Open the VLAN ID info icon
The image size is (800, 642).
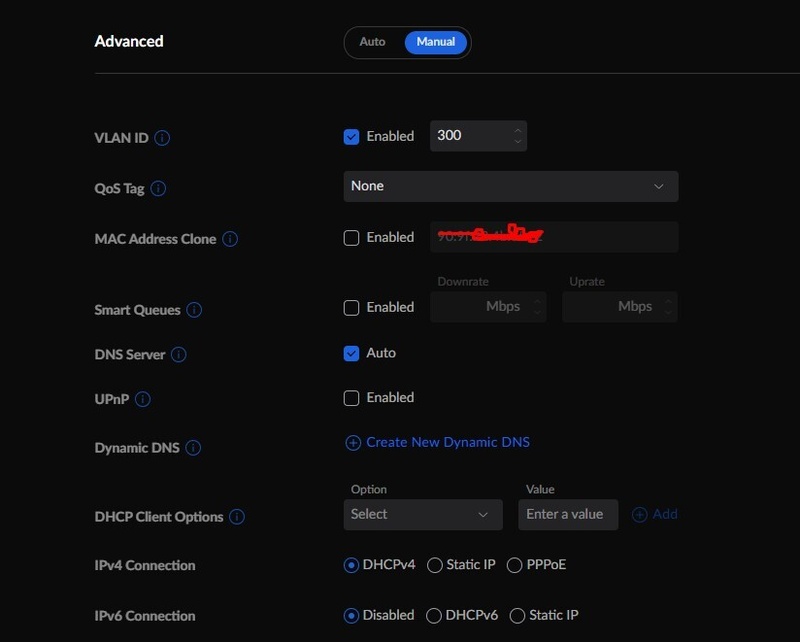[x=162, y=138]
